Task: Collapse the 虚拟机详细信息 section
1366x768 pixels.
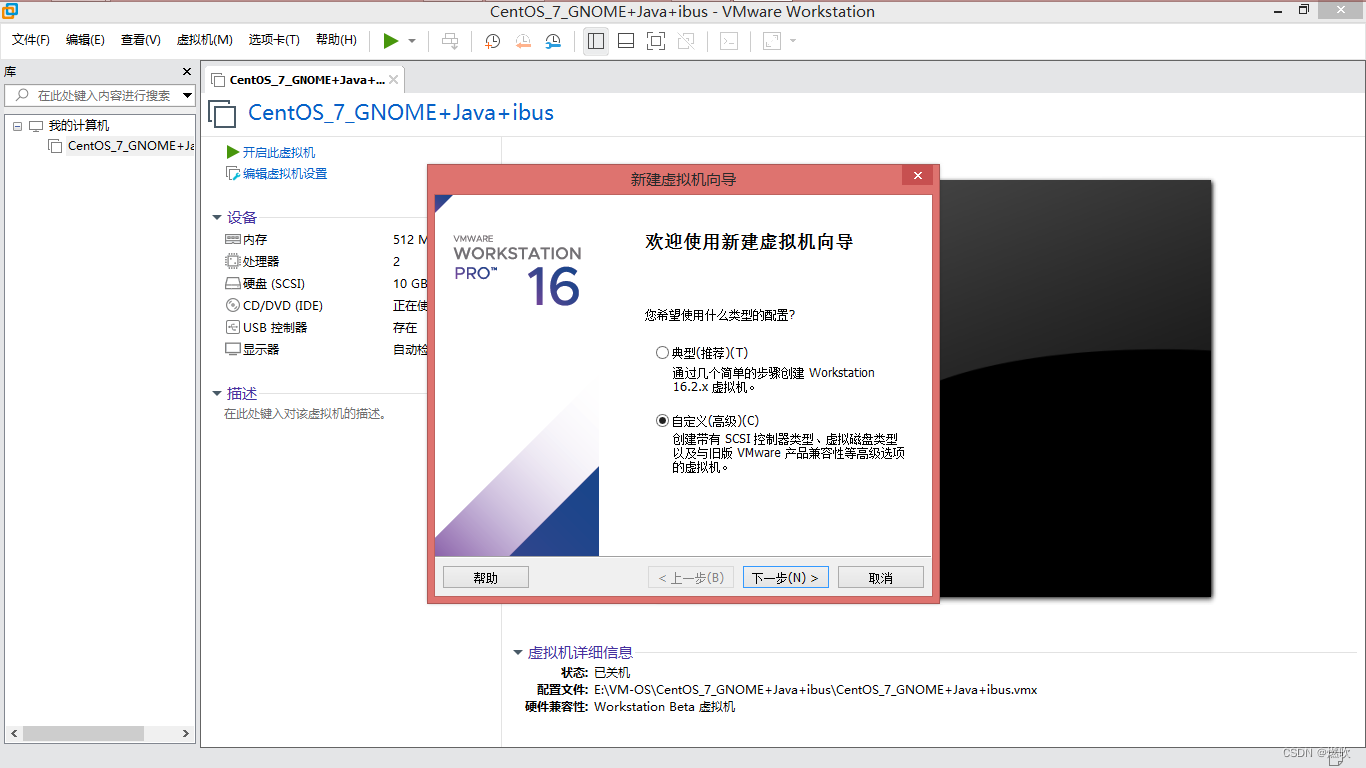Action: coord(518,652)
